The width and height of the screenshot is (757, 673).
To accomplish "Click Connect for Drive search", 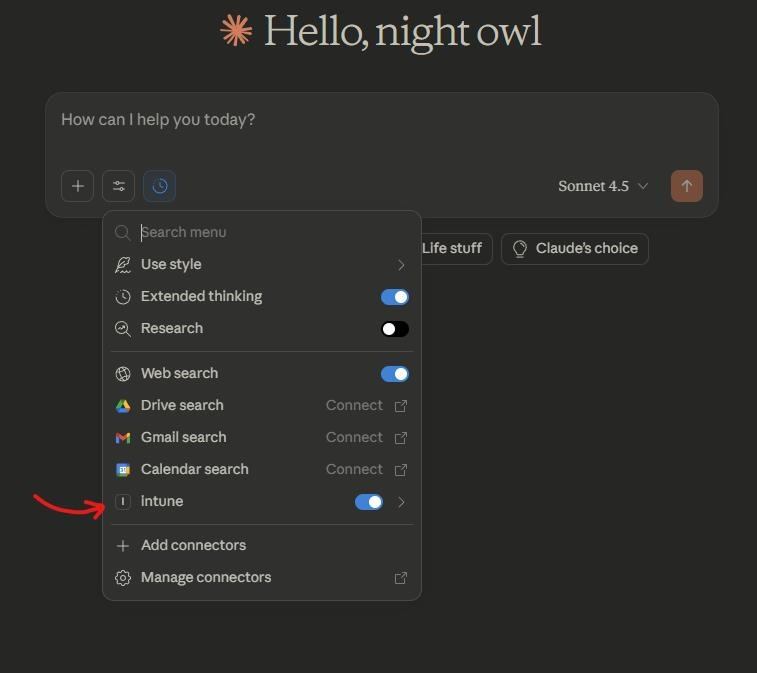I will point(354,406).
